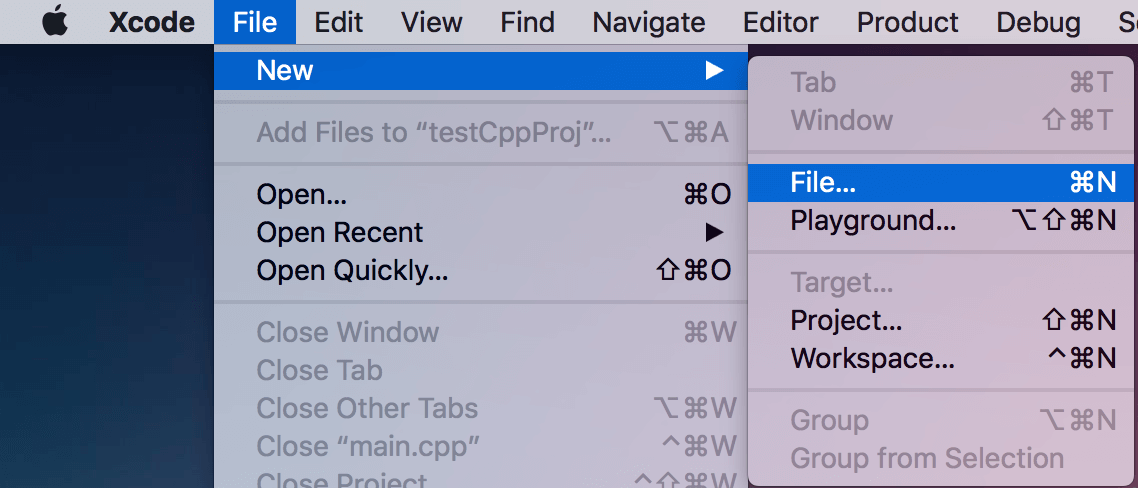Select Playground… from the New submenu
The height and width of the screenshot is (488, 1138).
point(872,220)
